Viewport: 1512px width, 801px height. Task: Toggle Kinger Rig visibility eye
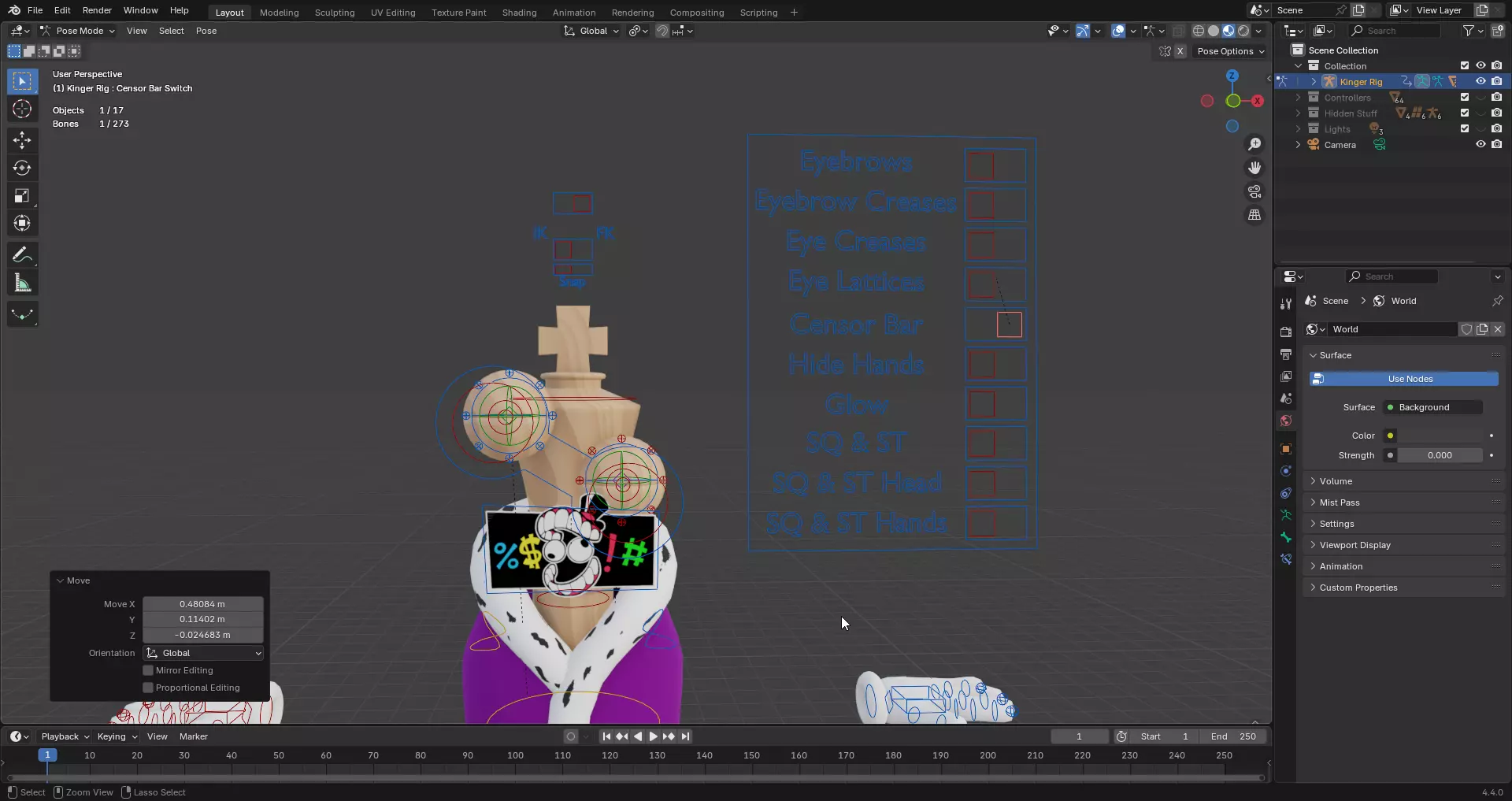coord(1480,81)
